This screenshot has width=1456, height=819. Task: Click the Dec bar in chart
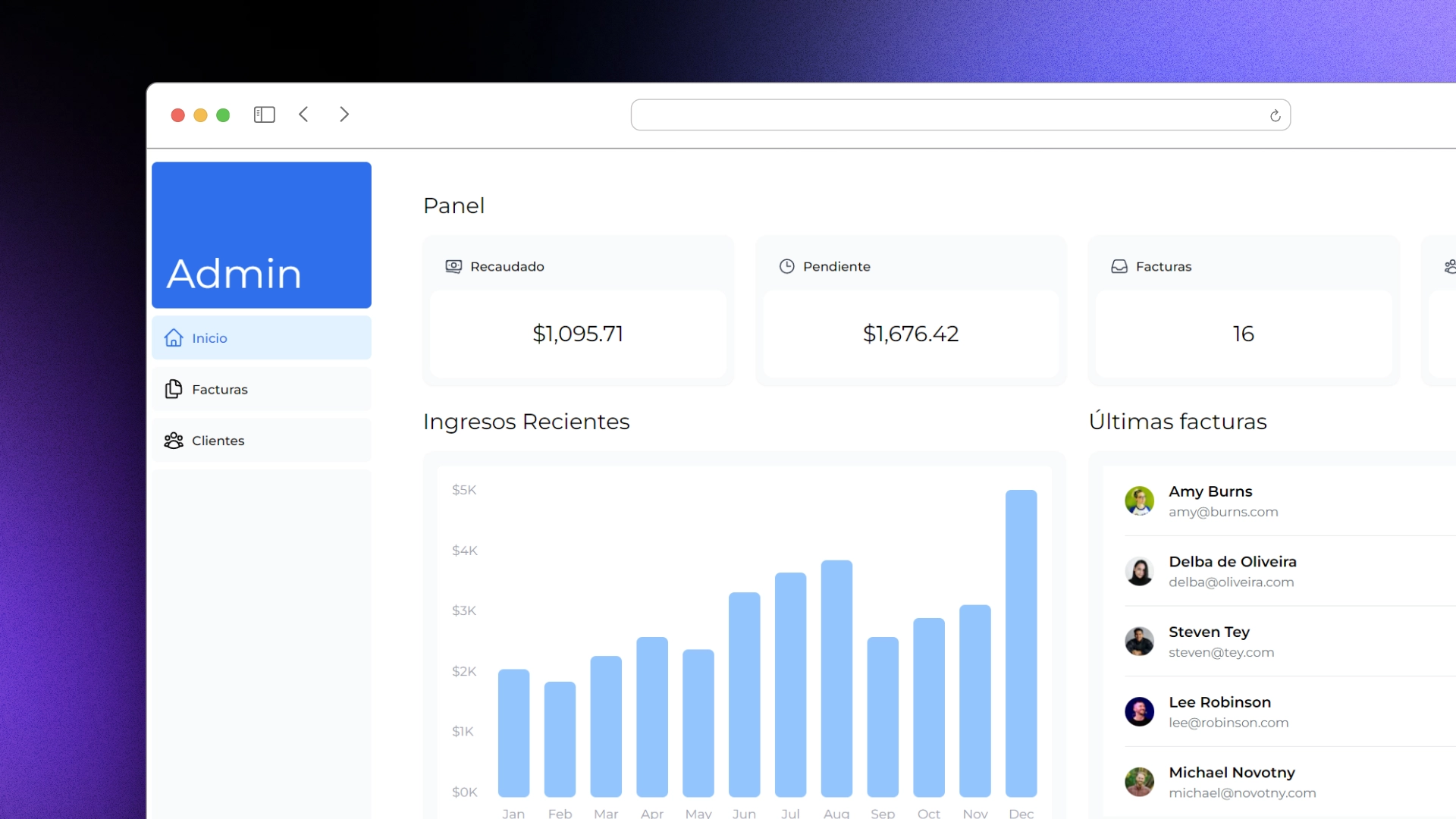click(x=1021, y=643)
